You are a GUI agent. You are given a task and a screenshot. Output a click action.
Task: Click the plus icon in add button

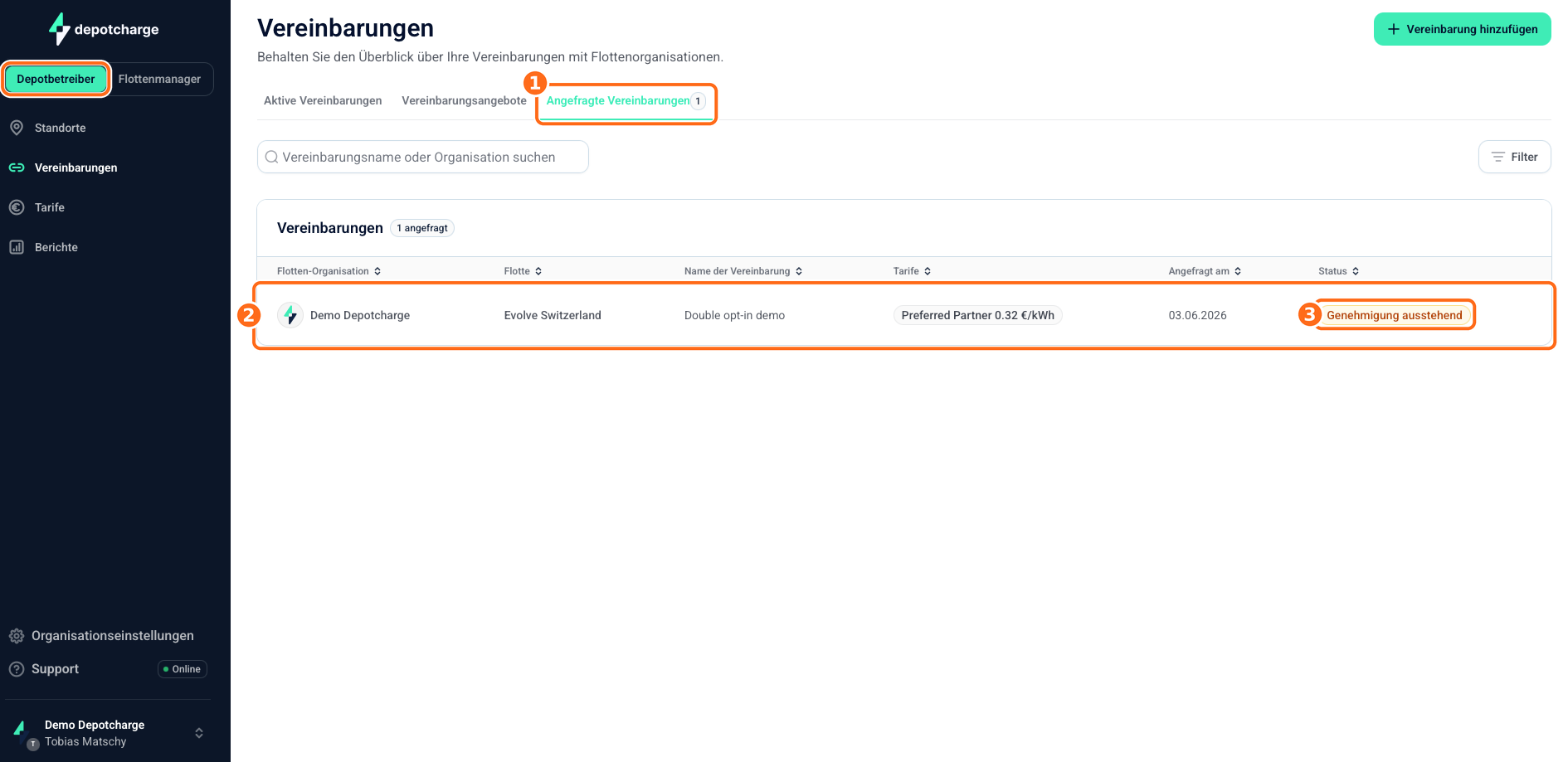point(1394,29)
